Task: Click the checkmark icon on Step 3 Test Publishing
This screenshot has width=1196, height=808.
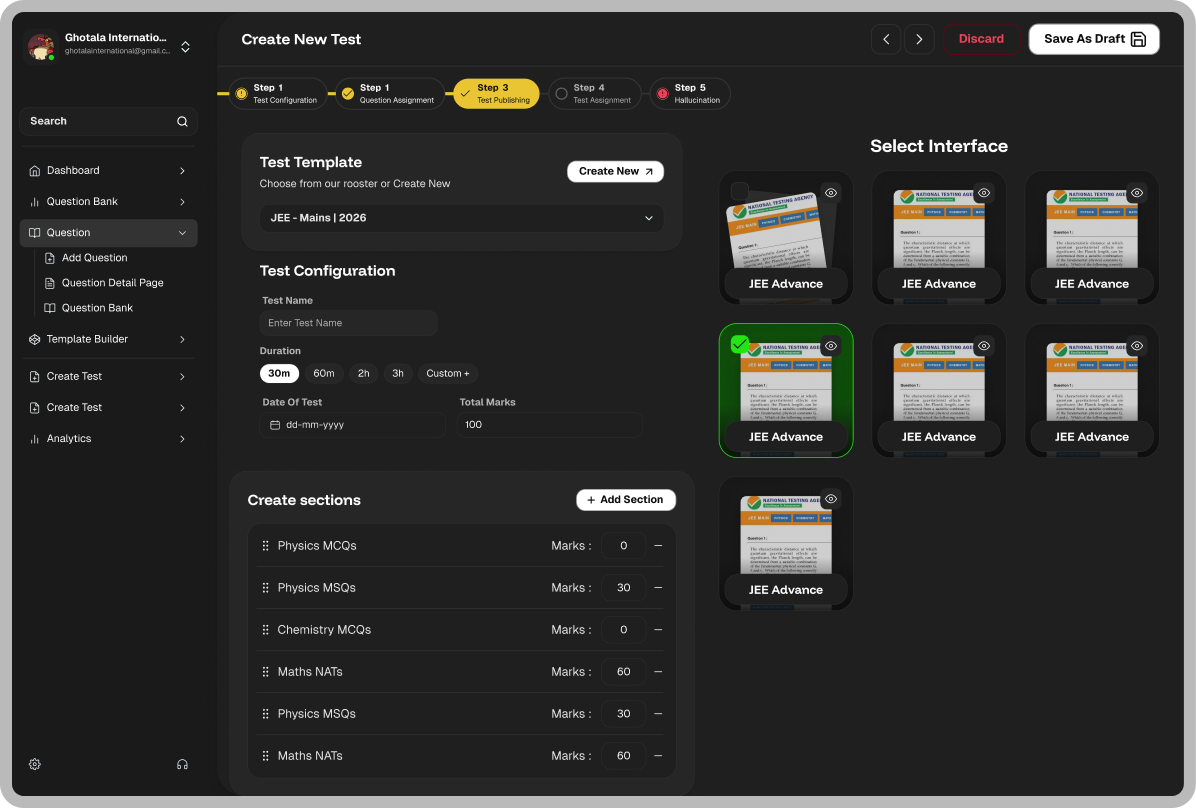Action: click(x=465, y=94)
